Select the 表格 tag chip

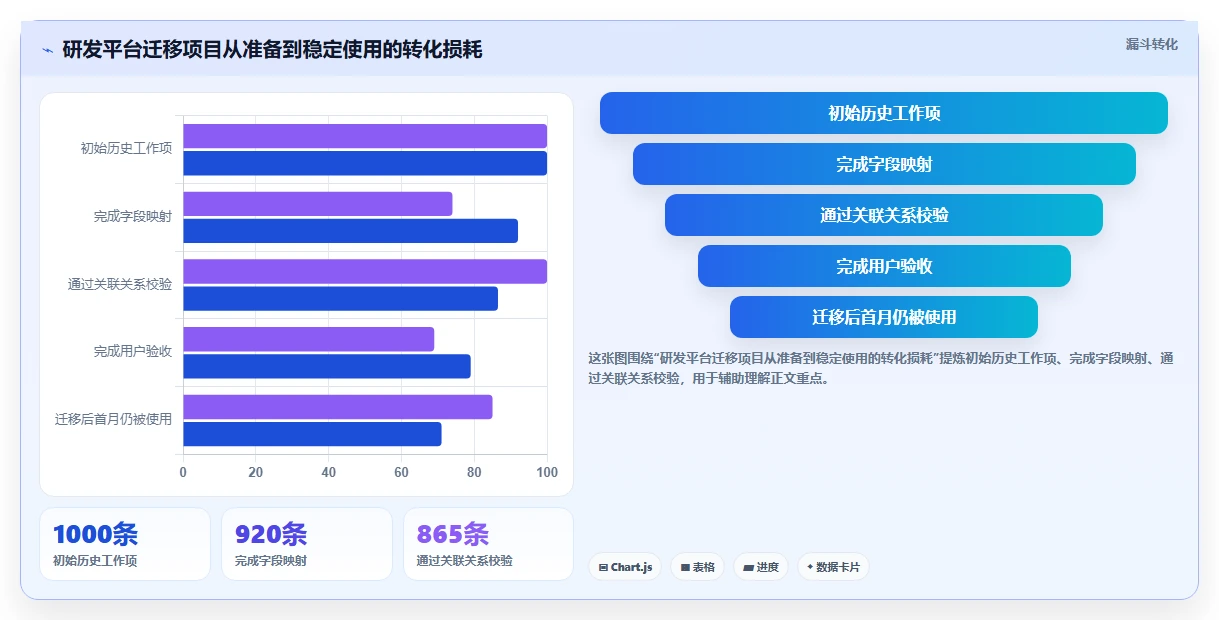coord(698,567)
